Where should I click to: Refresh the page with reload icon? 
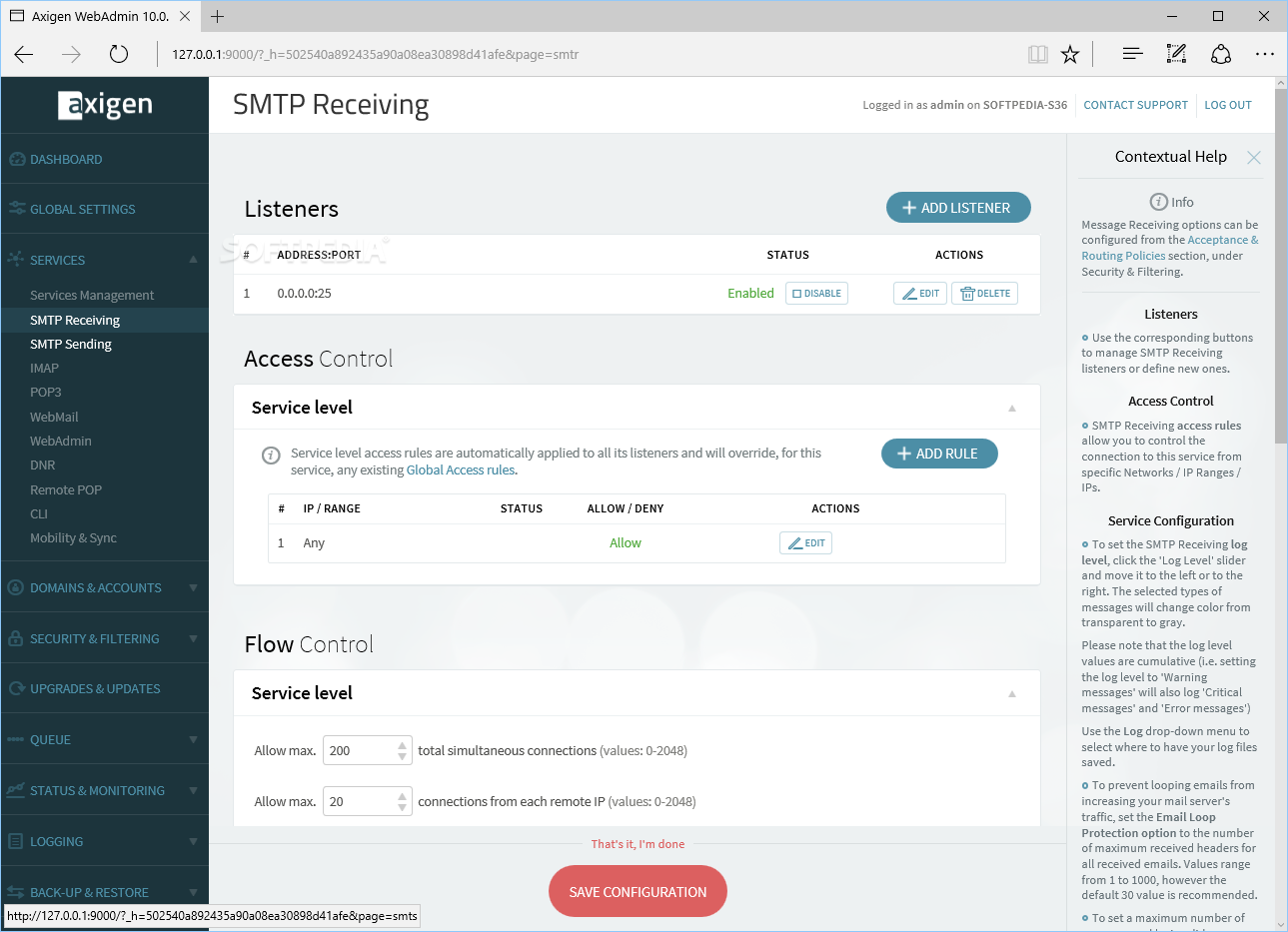(x=119, y=54)
